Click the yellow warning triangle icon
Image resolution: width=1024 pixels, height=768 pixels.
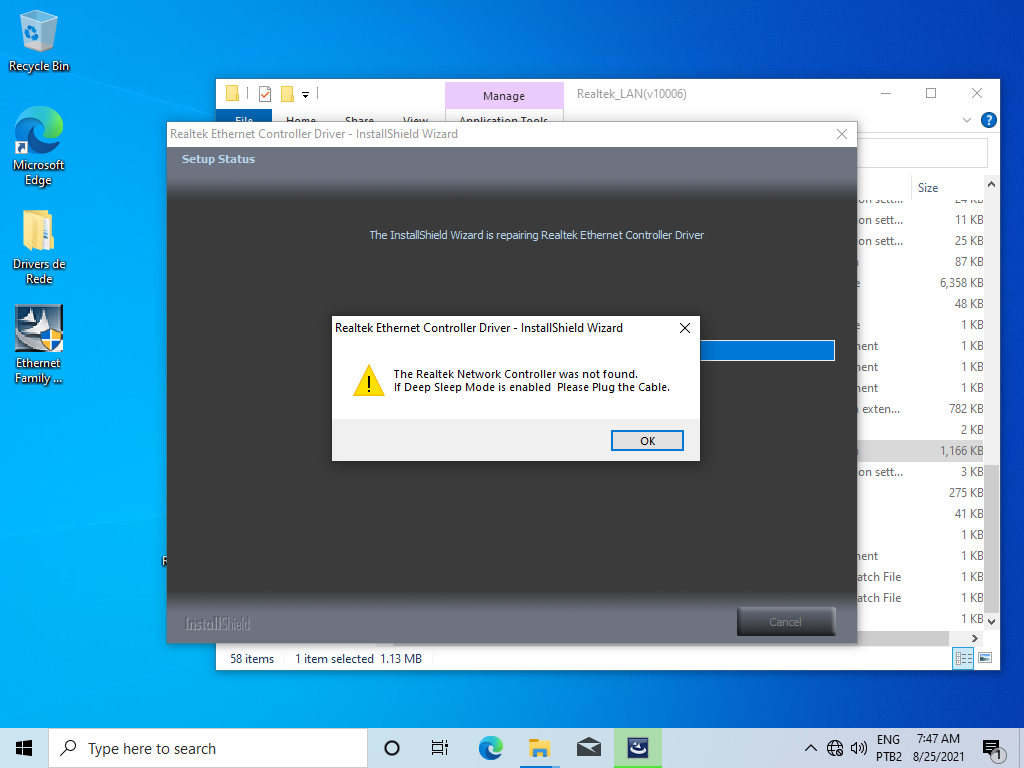[x=369, y=381]
